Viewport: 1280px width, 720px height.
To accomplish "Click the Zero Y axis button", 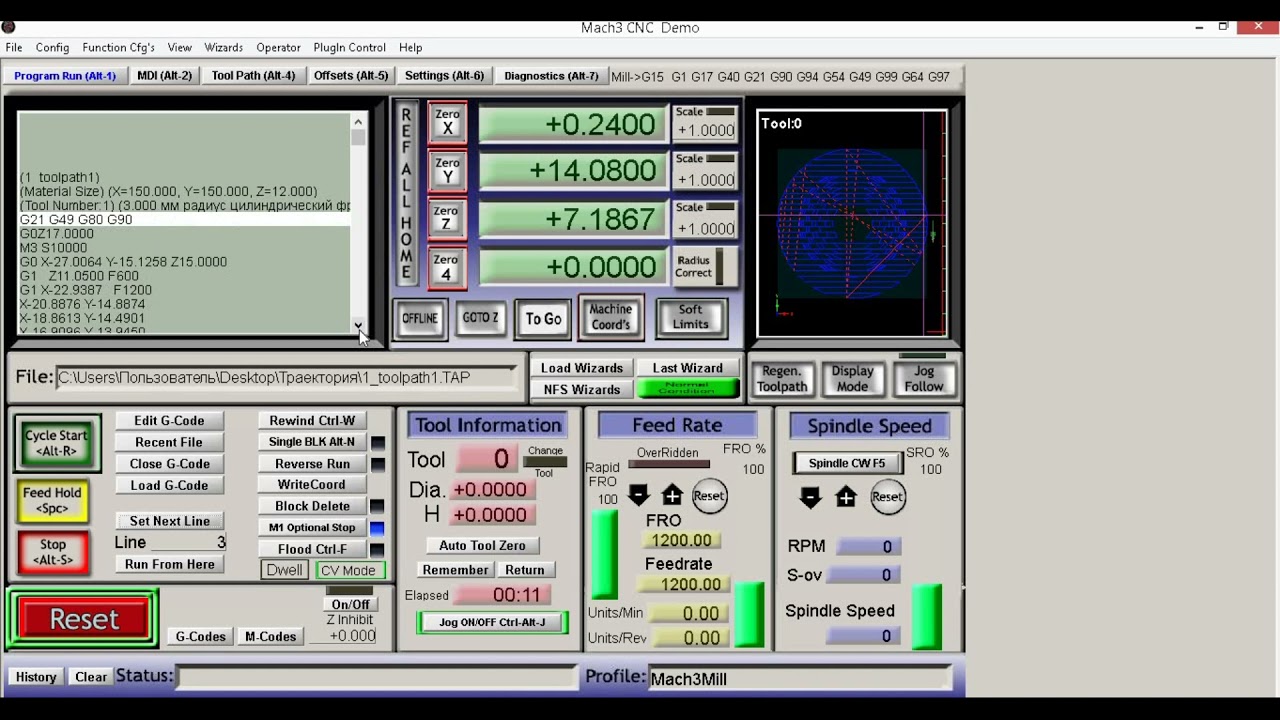I will click(447, 171).
